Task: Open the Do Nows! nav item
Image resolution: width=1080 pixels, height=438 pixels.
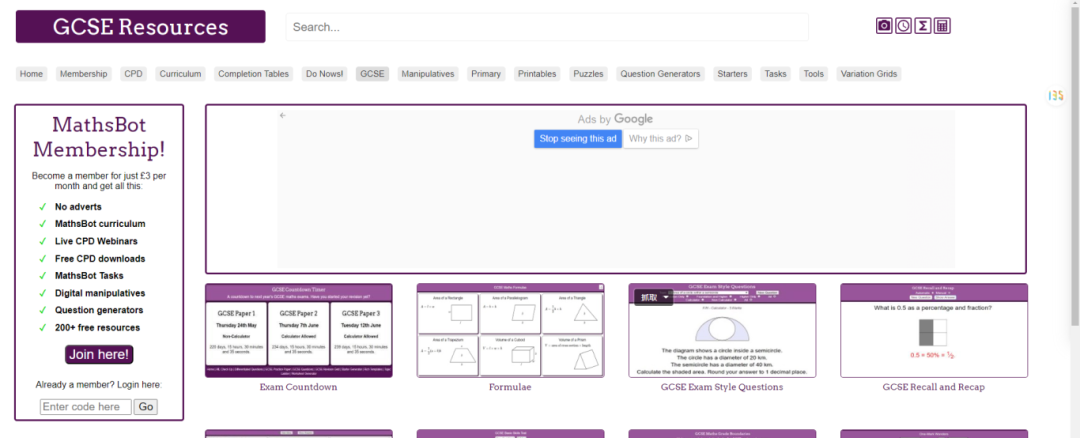Action: point(325,74)
